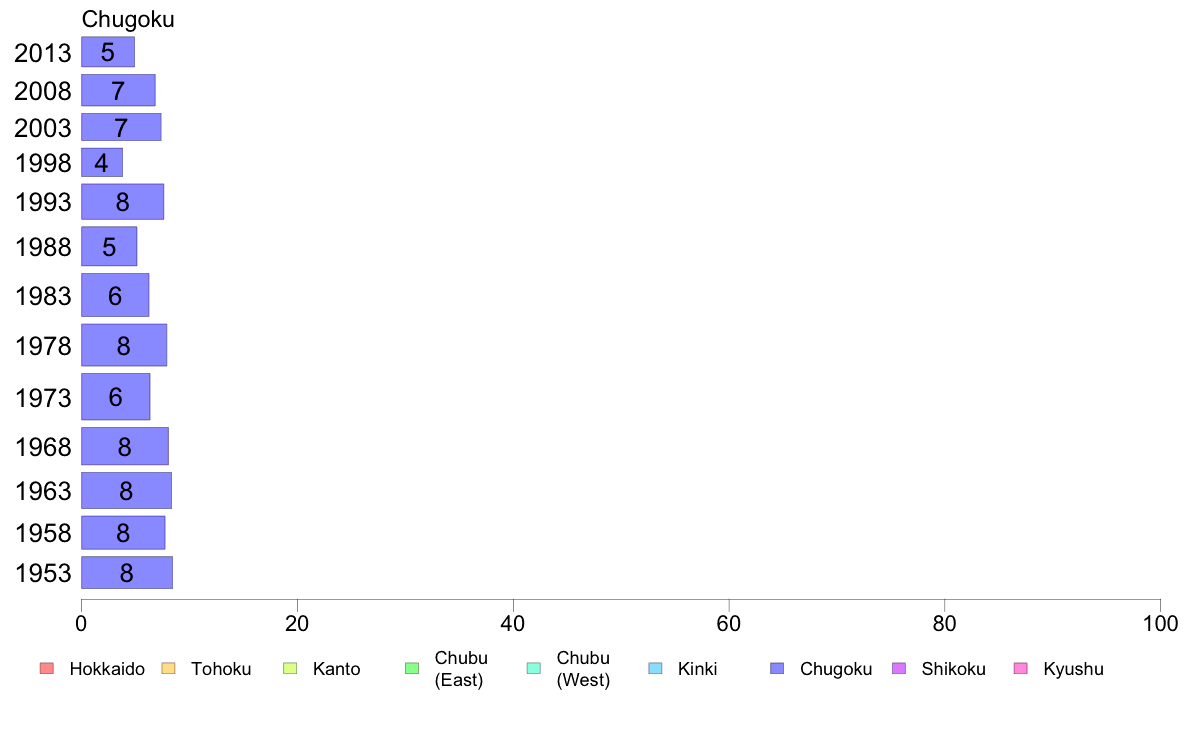Click the Hokkaido red legend swatch
The image size is (1188, 736).
pos(47,669)
